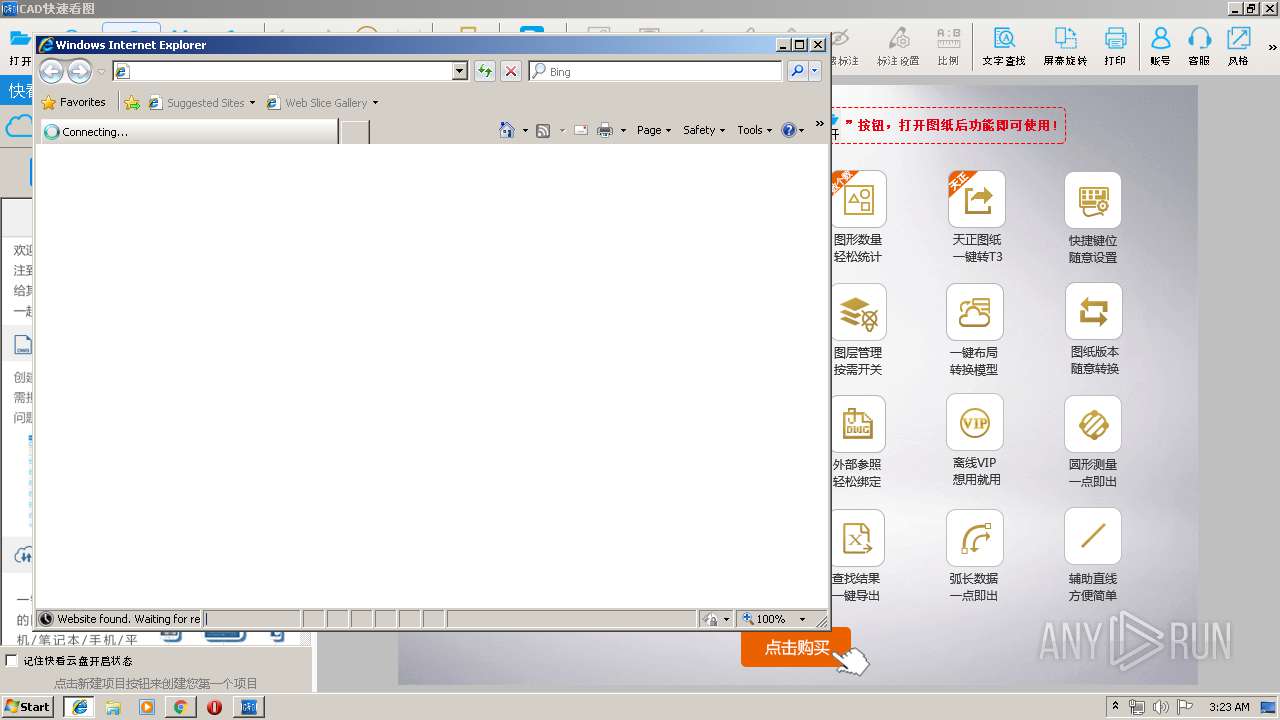Select the 比例 scale tool
1280x720 pixels.
(948, 46)
